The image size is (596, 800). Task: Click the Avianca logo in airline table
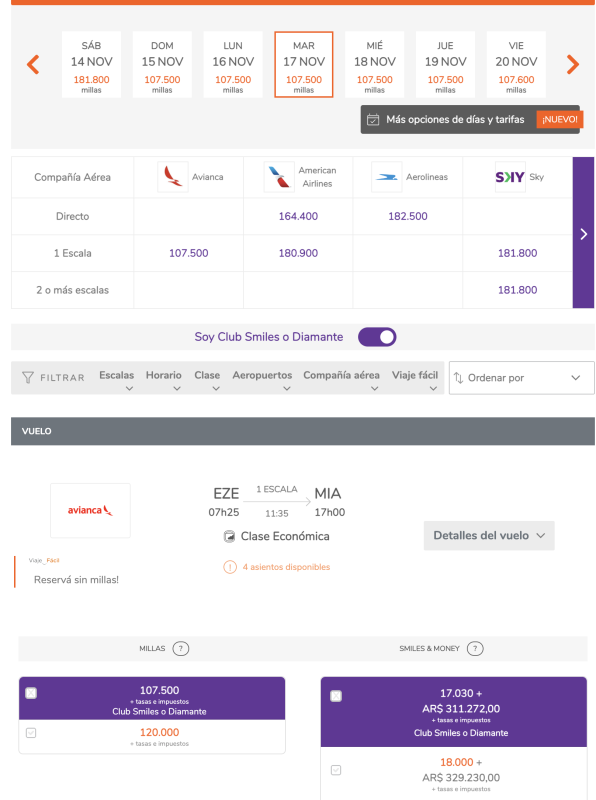pos(172,177)
